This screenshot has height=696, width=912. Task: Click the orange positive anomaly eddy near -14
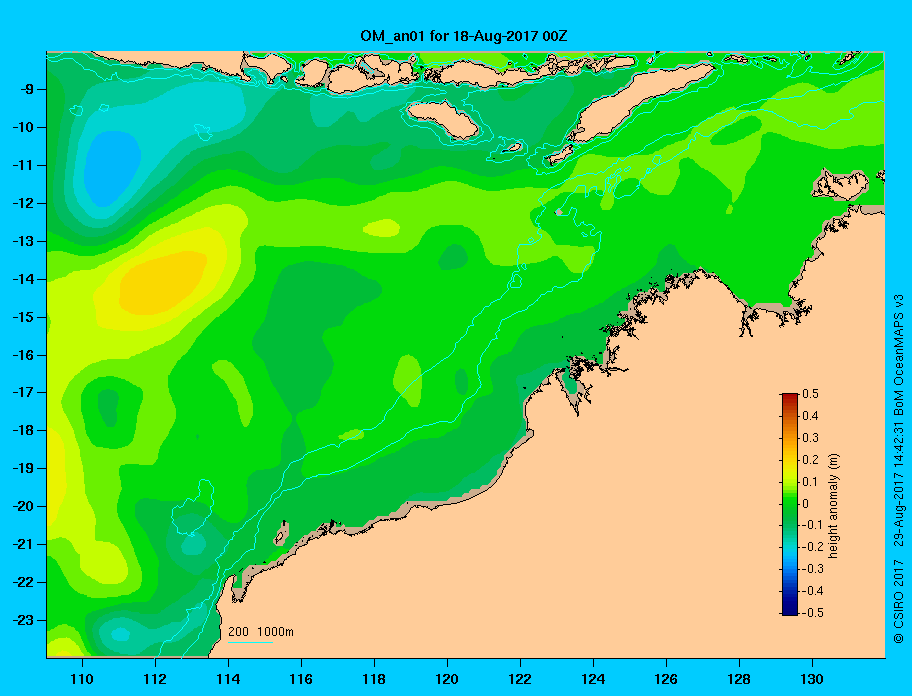[162, 283]
